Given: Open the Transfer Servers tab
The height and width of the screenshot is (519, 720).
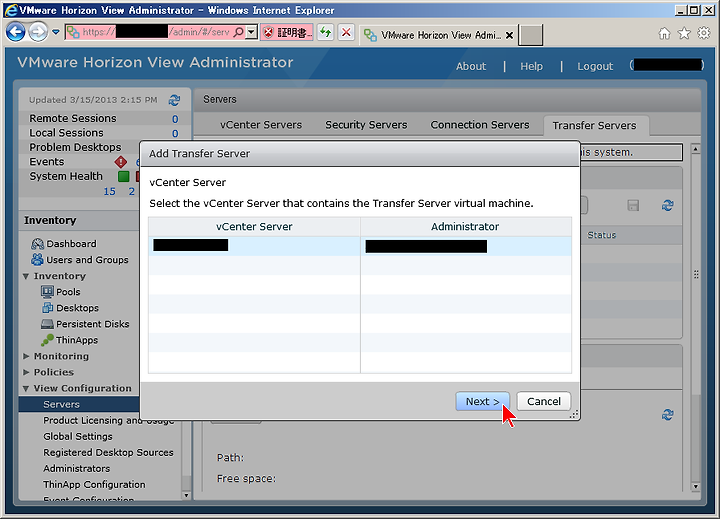Looking at the screenshot, I should pyautogui.click(x=595, y=125).
